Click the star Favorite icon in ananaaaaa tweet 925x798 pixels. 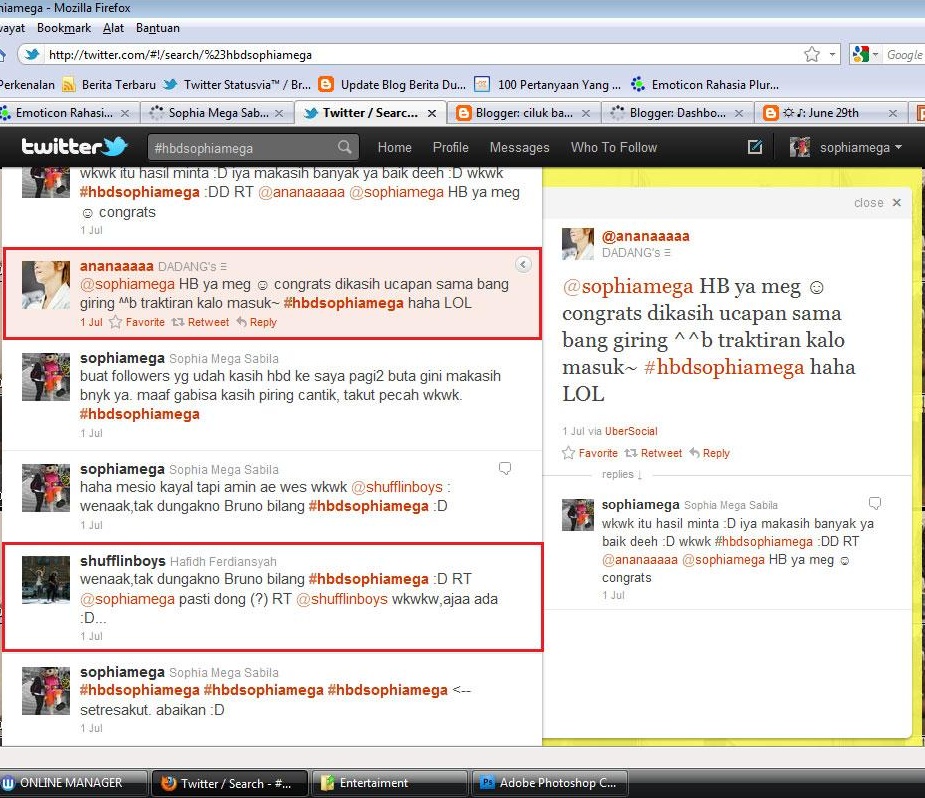pyautogui.click(x=116, y=322)
